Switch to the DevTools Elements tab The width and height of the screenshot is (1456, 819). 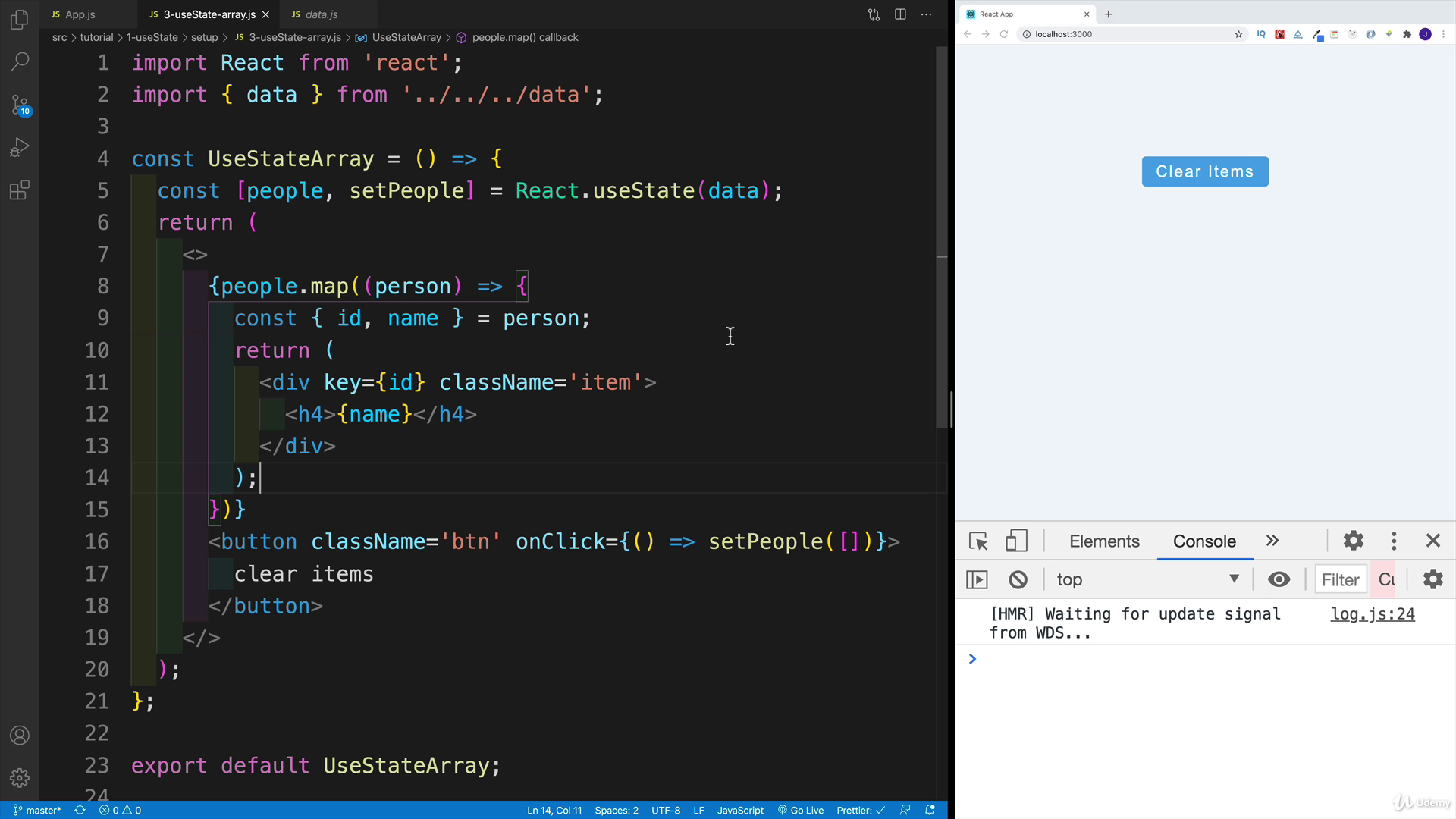coord(1104,541)
